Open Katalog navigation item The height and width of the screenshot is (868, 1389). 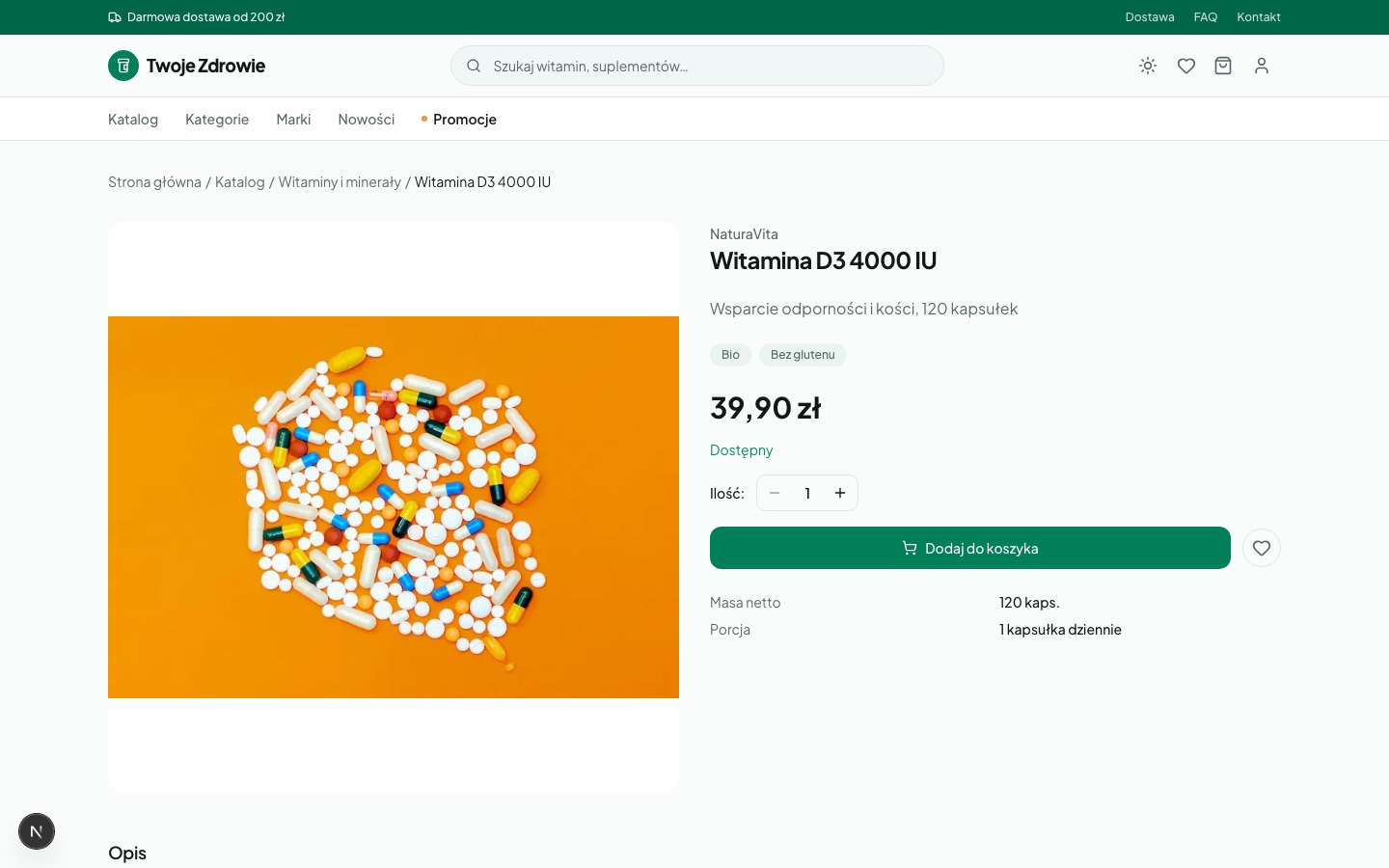click(x=133, y=120)
